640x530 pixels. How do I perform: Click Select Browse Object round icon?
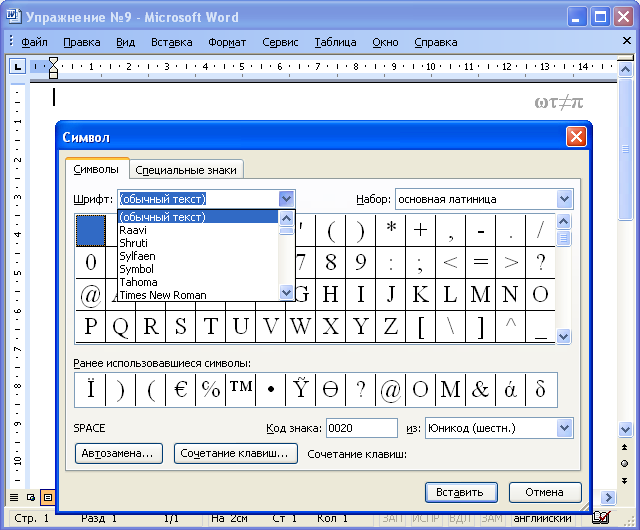coord(624,463)
